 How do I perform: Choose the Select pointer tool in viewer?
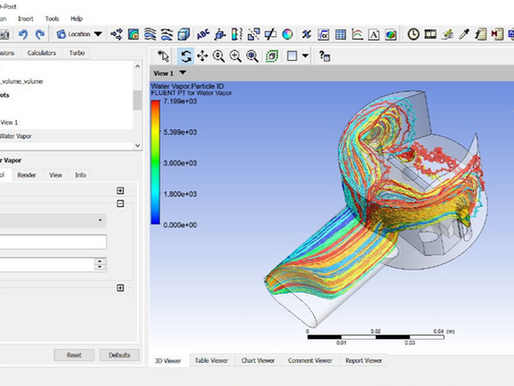click(x=163, y=56)
